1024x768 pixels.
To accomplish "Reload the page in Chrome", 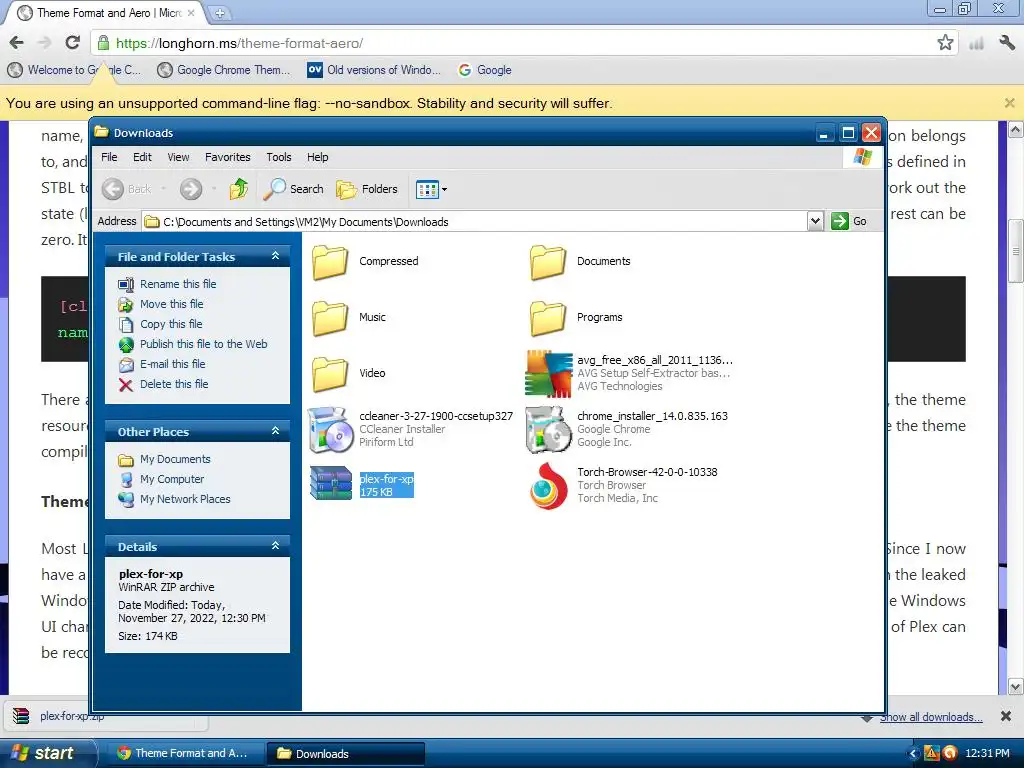I will (72, 43).
